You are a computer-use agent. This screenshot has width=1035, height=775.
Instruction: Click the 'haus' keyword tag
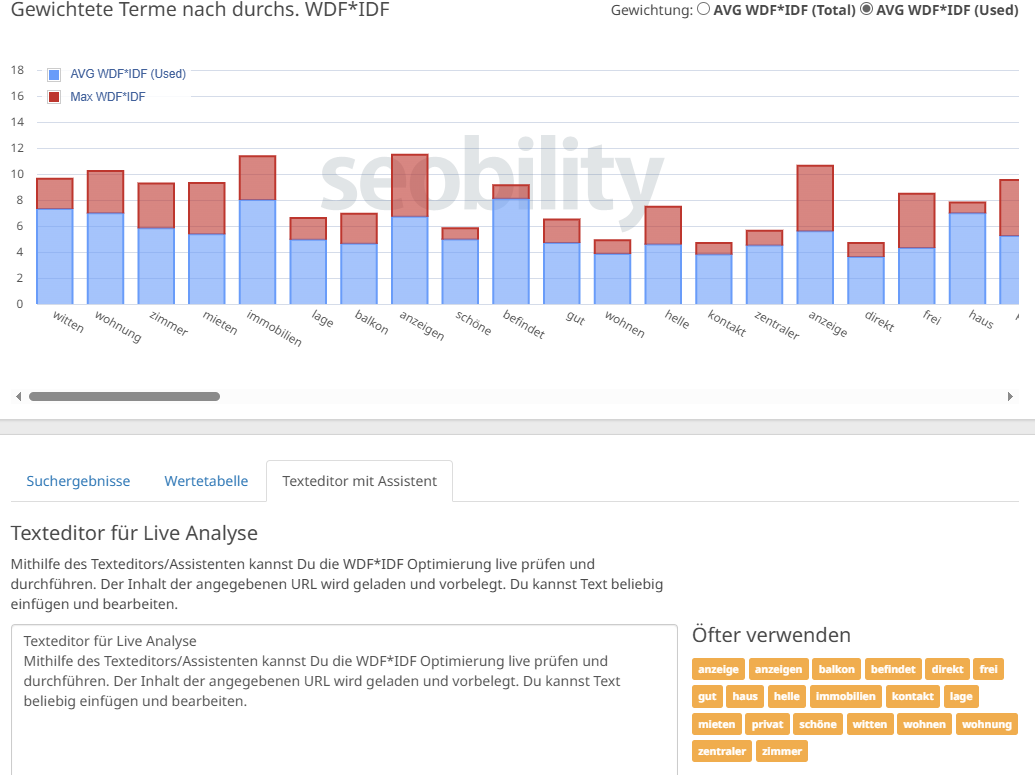pos(745,696)
